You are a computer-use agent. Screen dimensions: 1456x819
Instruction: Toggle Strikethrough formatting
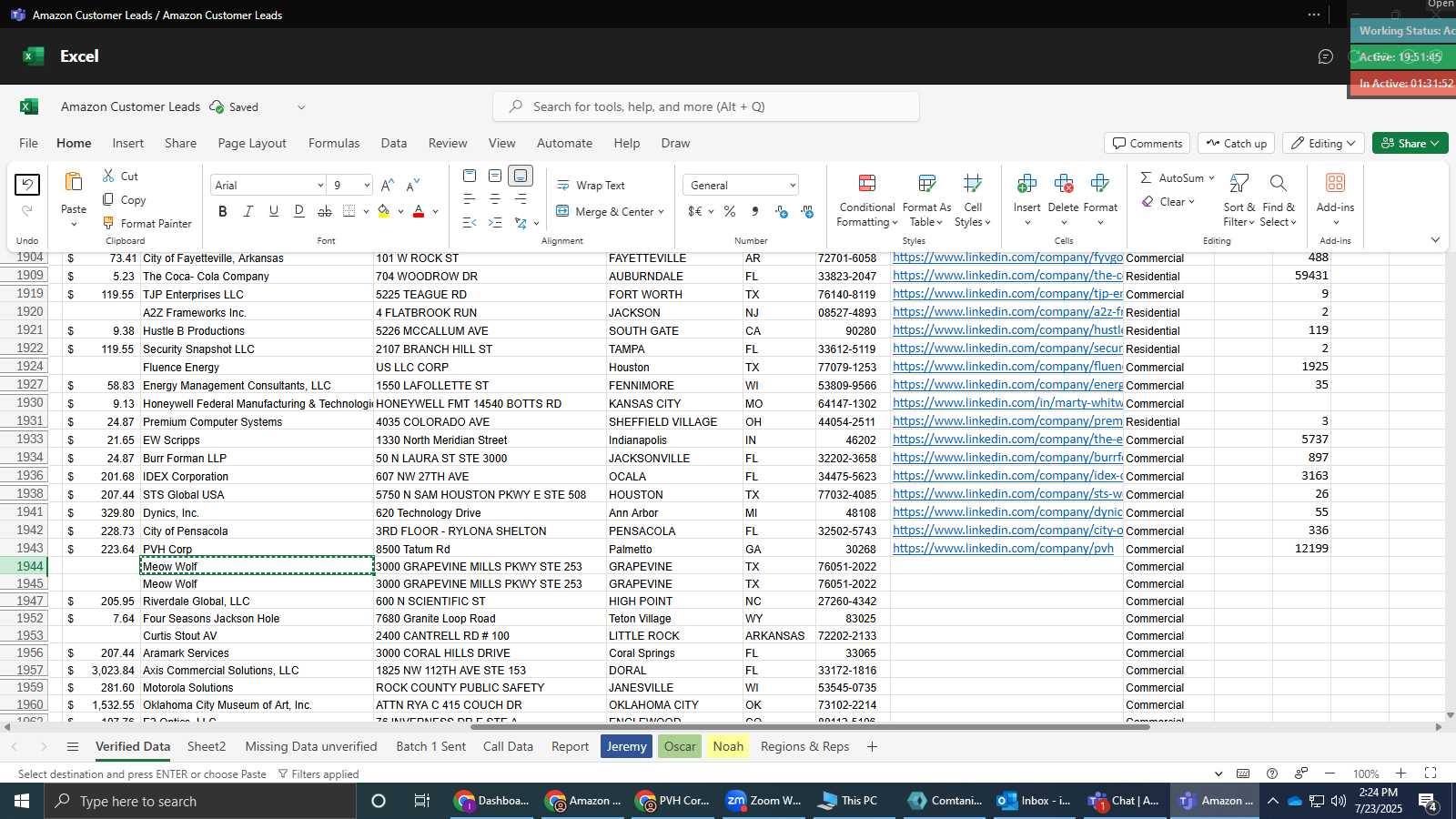tap(325, 211)
